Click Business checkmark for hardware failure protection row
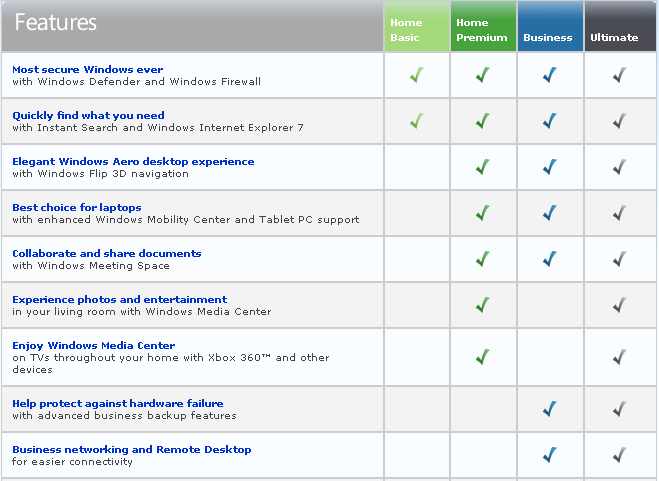Screen dimensions: 659x481 click(x=549, y=409)
